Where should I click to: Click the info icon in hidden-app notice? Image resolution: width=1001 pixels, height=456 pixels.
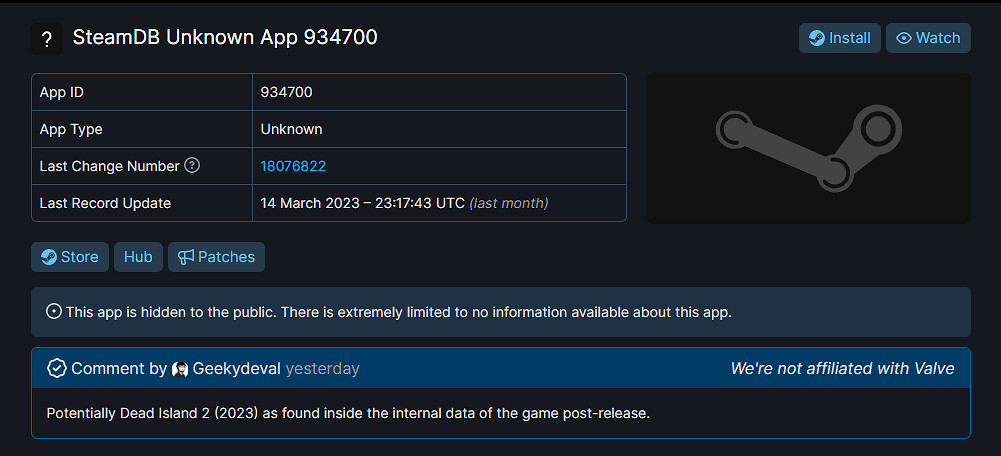pos(54,312)
